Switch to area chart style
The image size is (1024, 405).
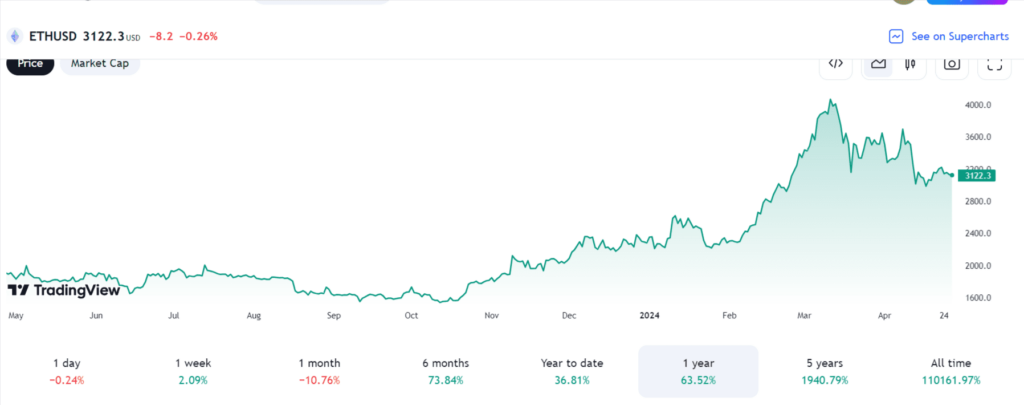tap(878, 64)
